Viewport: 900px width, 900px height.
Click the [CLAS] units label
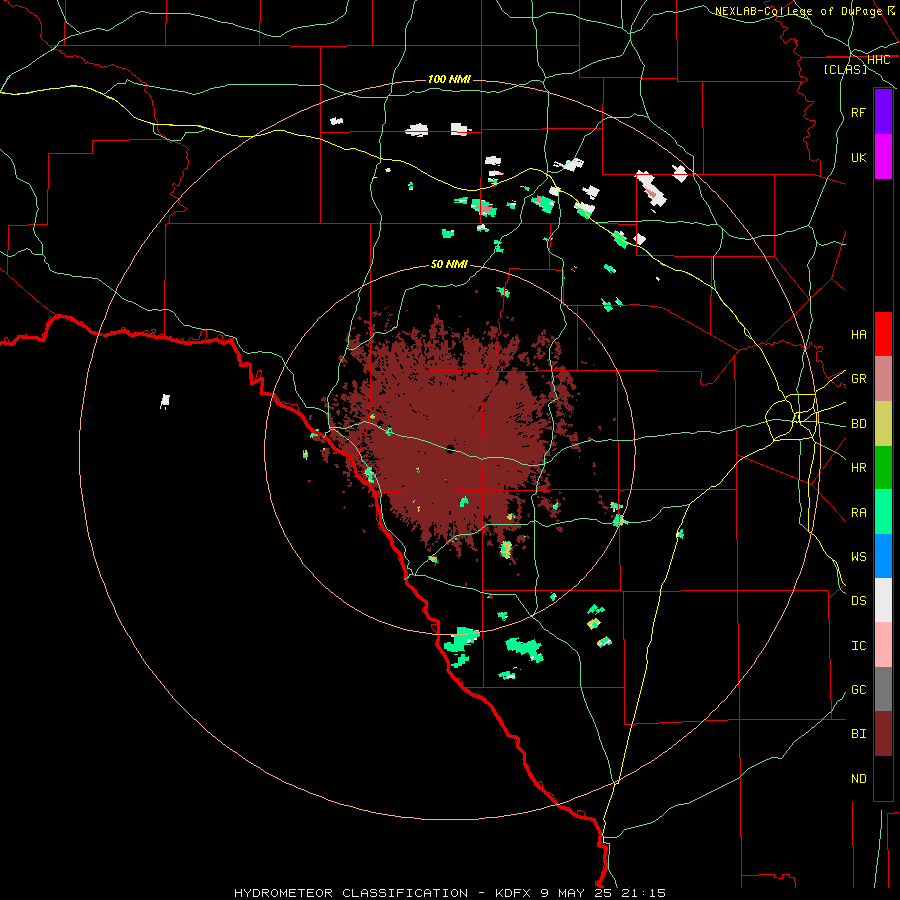click(845, 70)
